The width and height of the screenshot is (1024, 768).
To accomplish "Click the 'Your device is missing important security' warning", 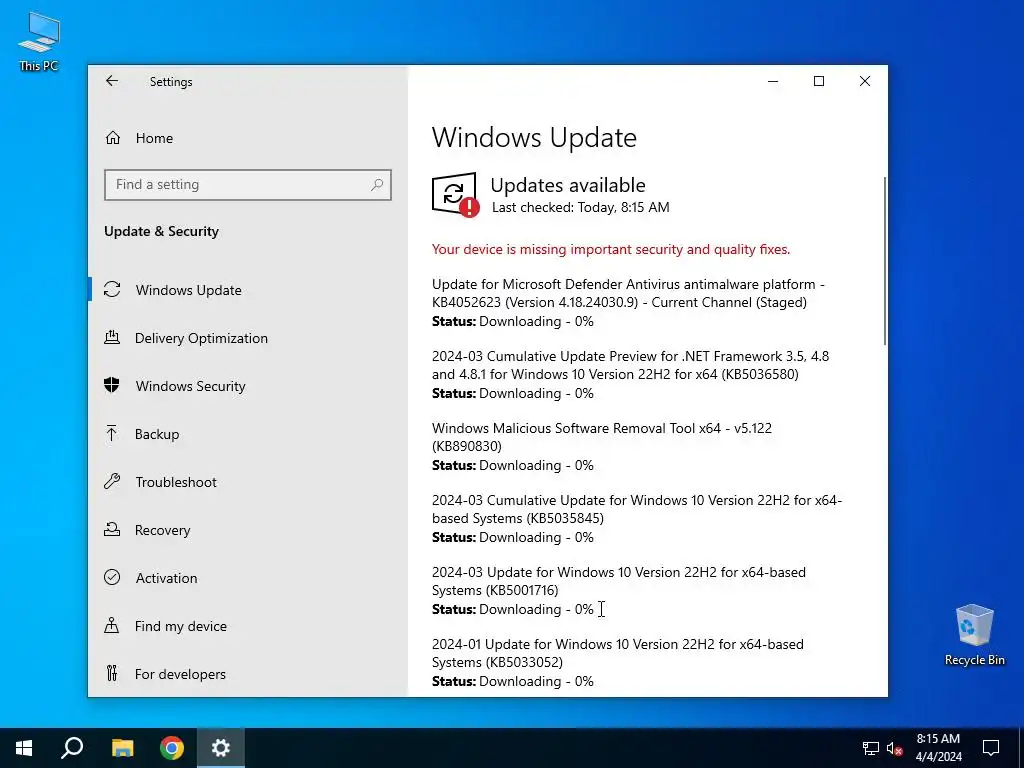I will (x=611, y=249).
